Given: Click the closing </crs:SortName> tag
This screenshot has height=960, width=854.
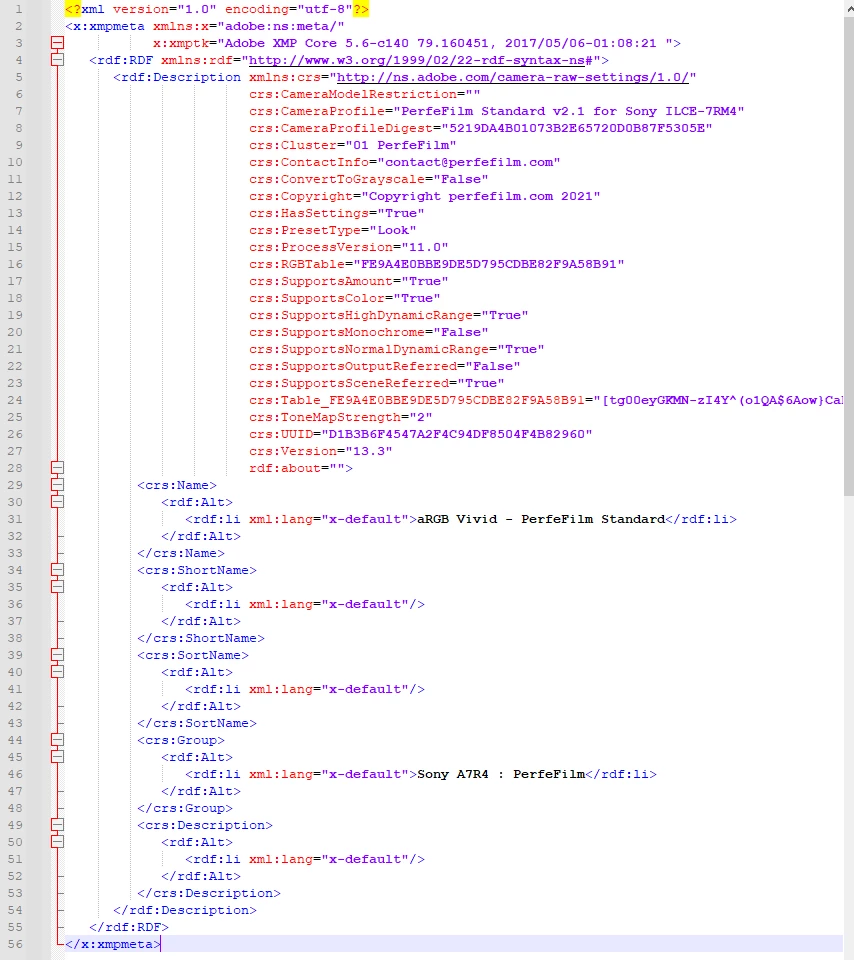Looking at the screenshot, I should (x=197, y=724).
